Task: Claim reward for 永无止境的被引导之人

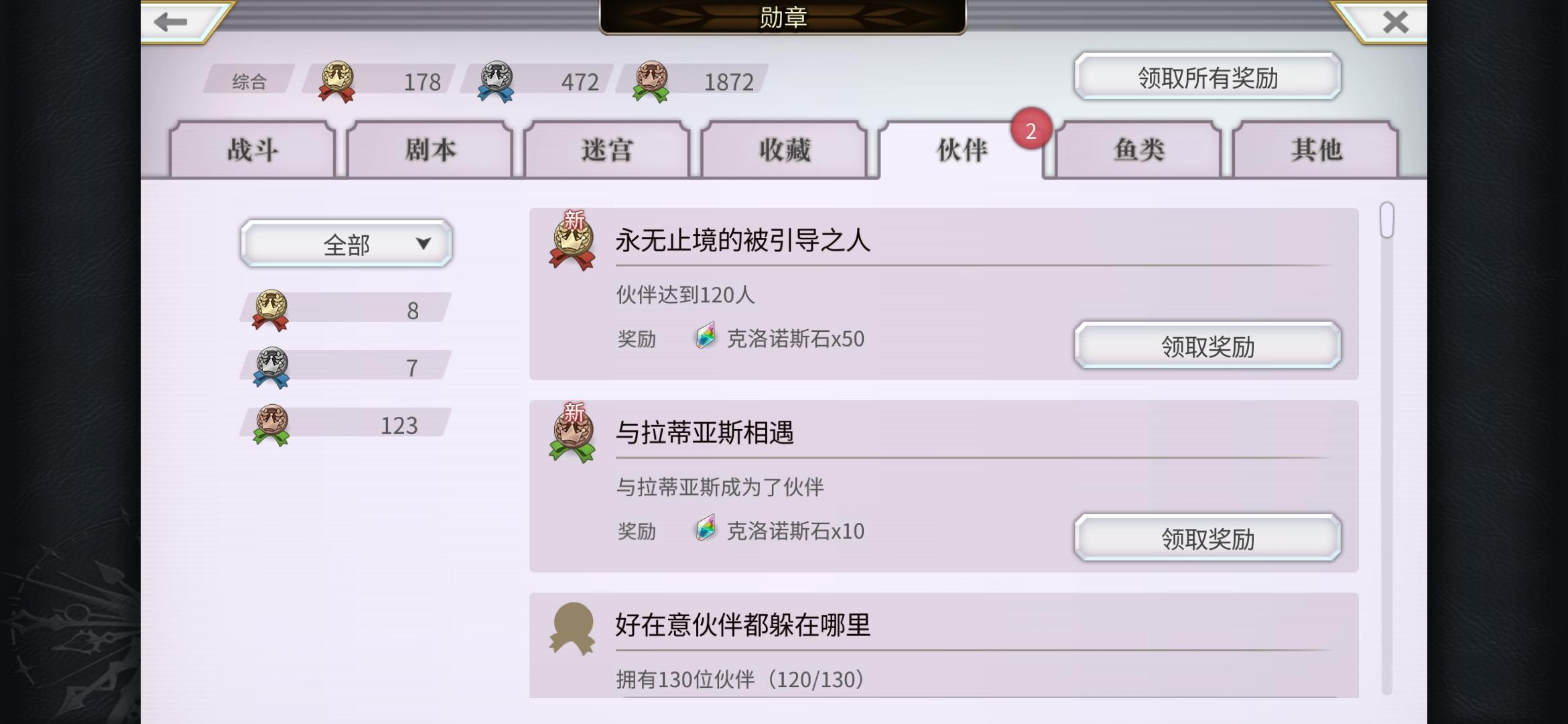Action: [1207, 346]
